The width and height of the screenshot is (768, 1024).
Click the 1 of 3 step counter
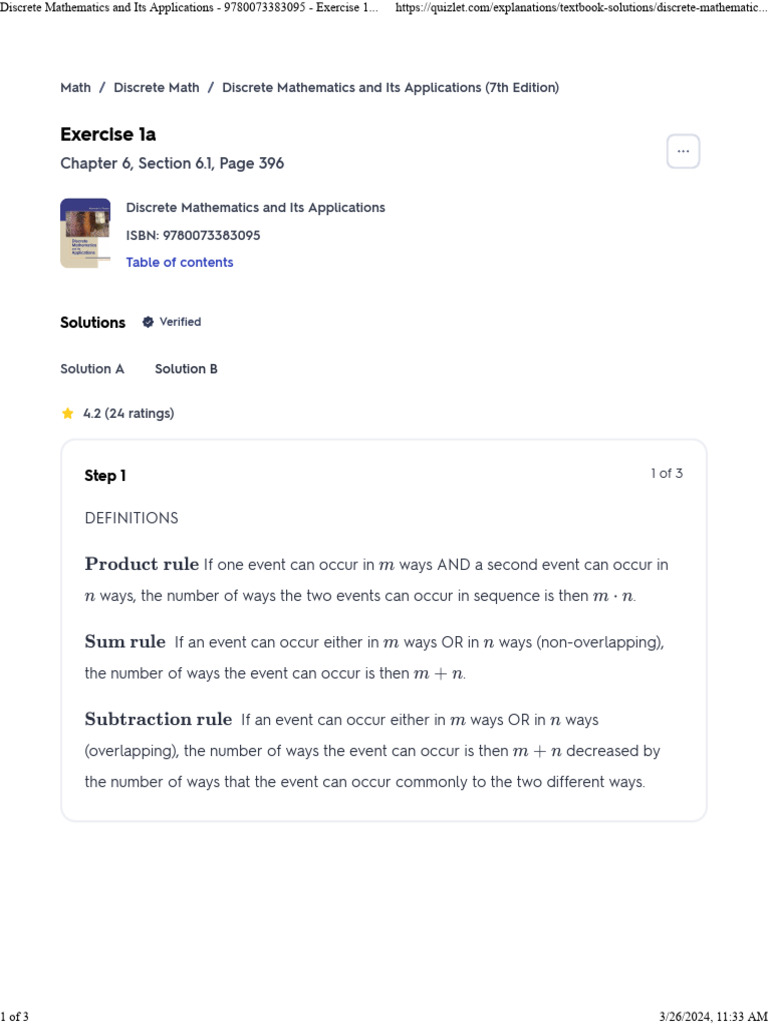click(667, 473)
